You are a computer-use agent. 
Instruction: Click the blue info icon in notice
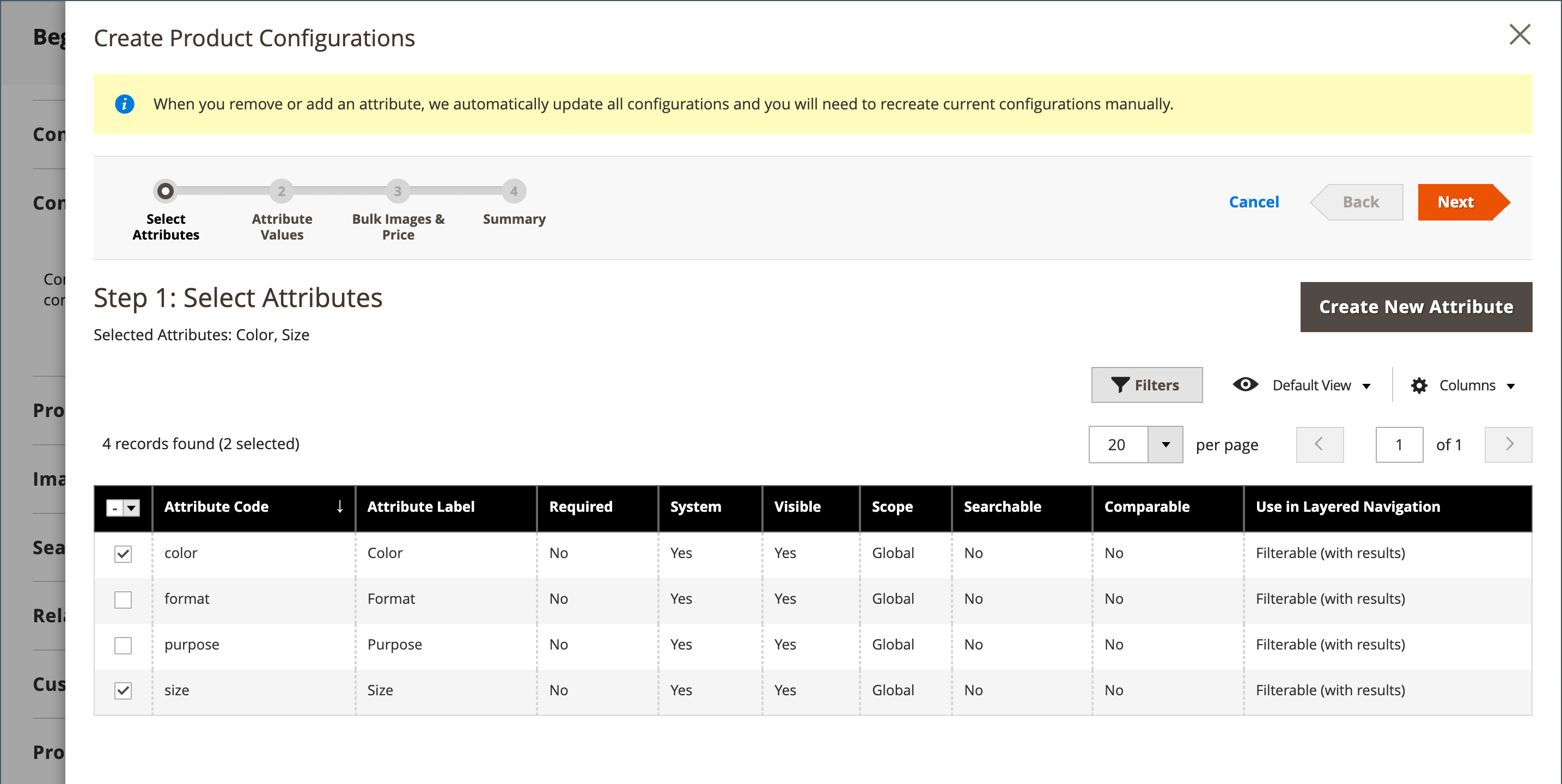[x=124, y=105]
